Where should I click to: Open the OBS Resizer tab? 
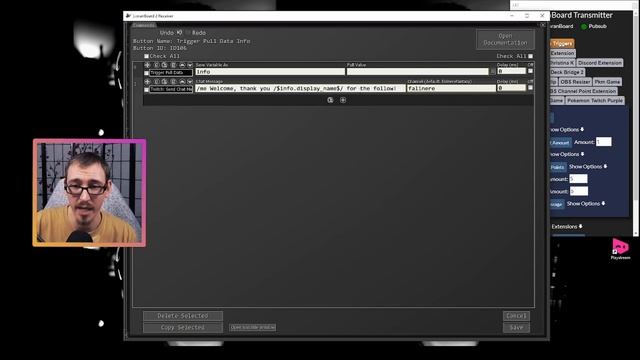(x=575, y=82)
